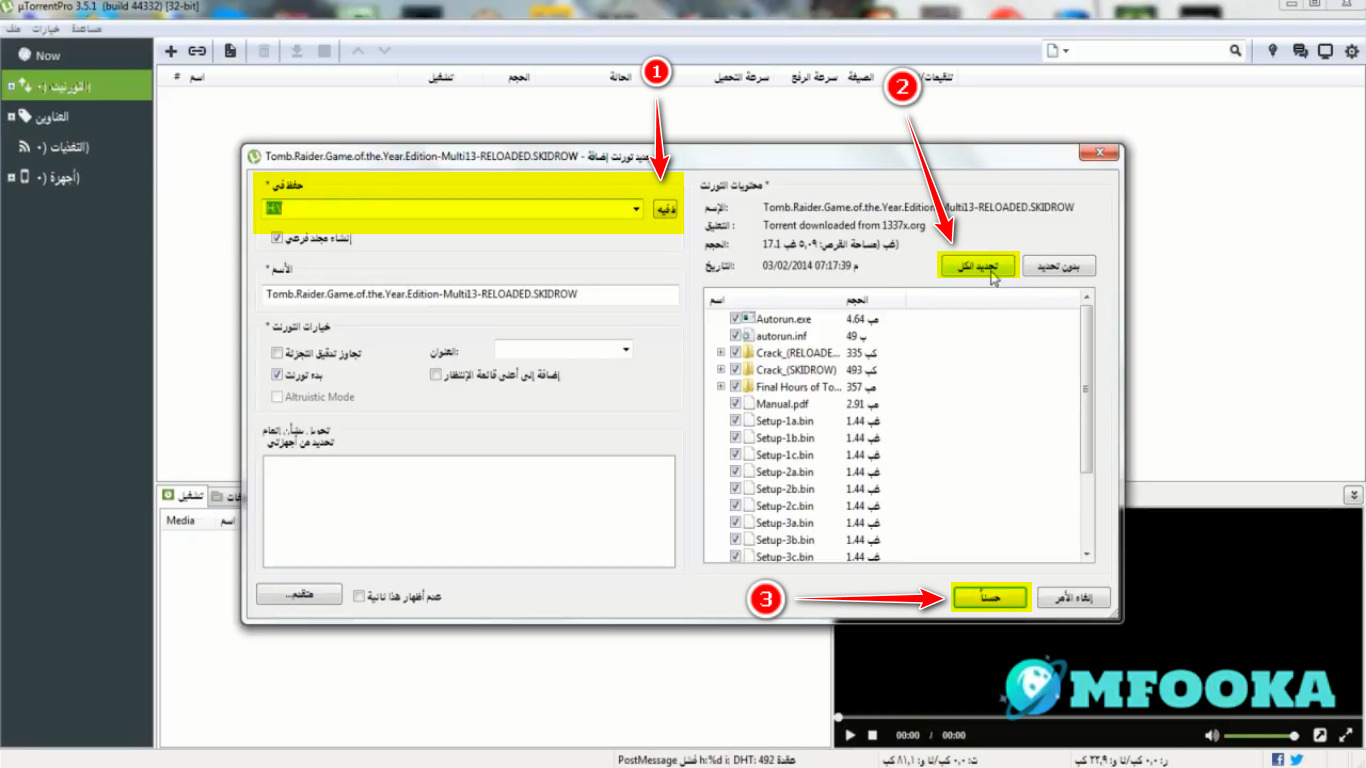Click the lightbulb icon in top toolbar
1366x768 pixels.
click(x=1273, y=51)
